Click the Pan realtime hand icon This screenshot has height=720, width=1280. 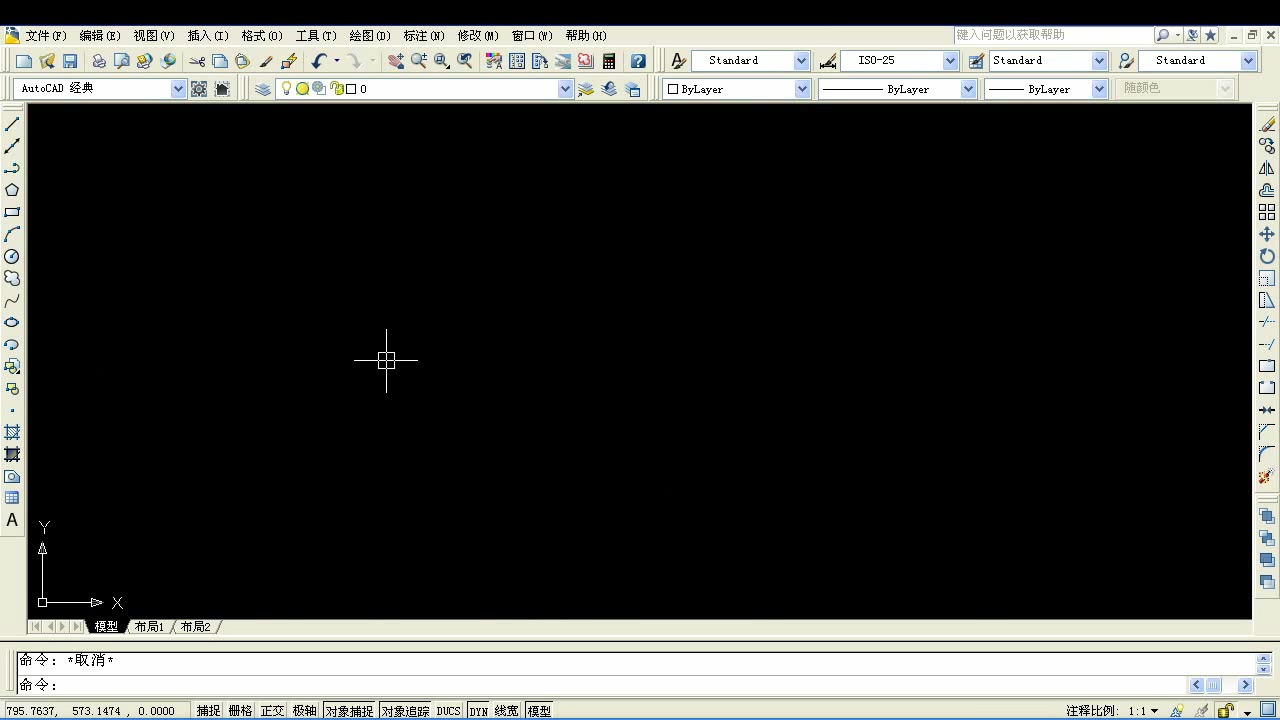coord(396,61)
